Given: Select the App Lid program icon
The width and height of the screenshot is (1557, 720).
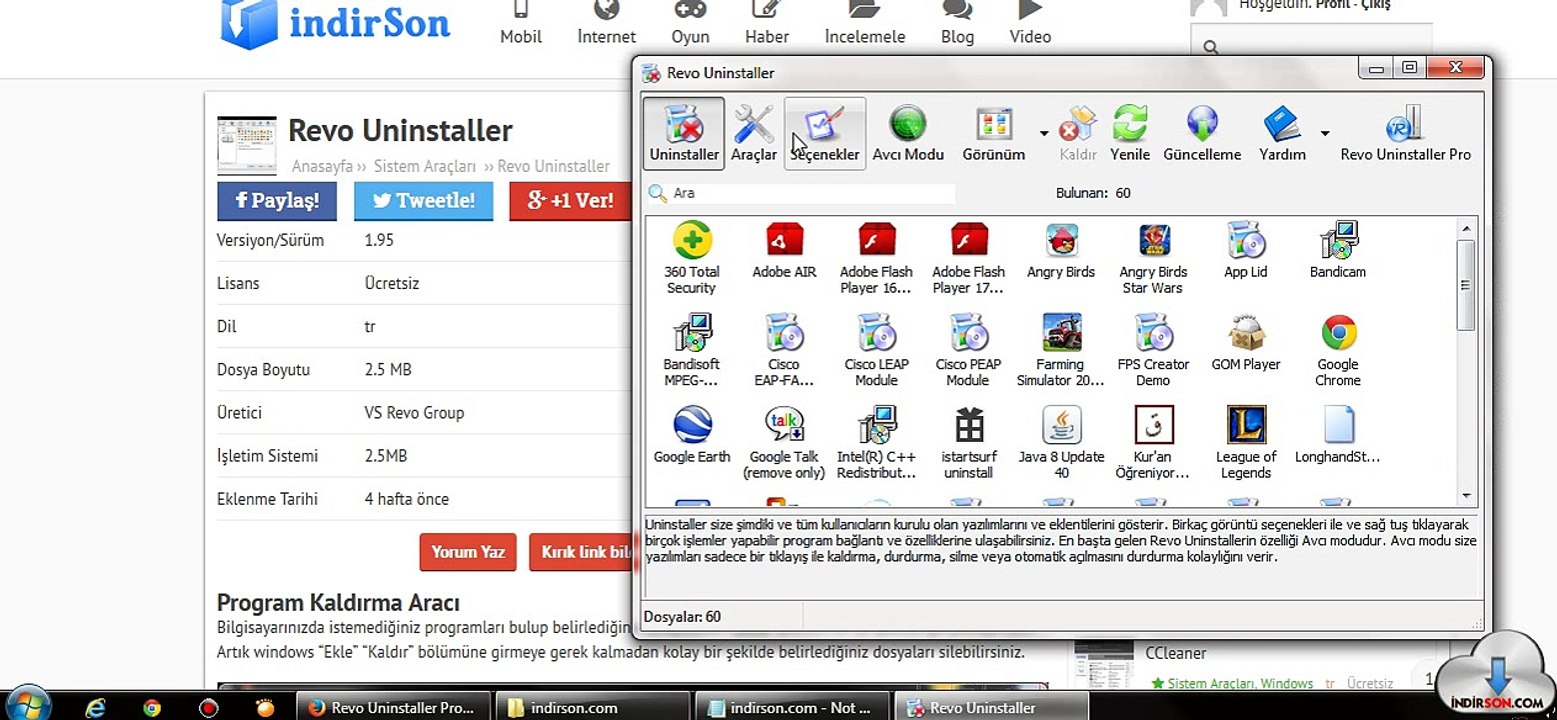Looking at the screenshot, I should point(1246,250).
